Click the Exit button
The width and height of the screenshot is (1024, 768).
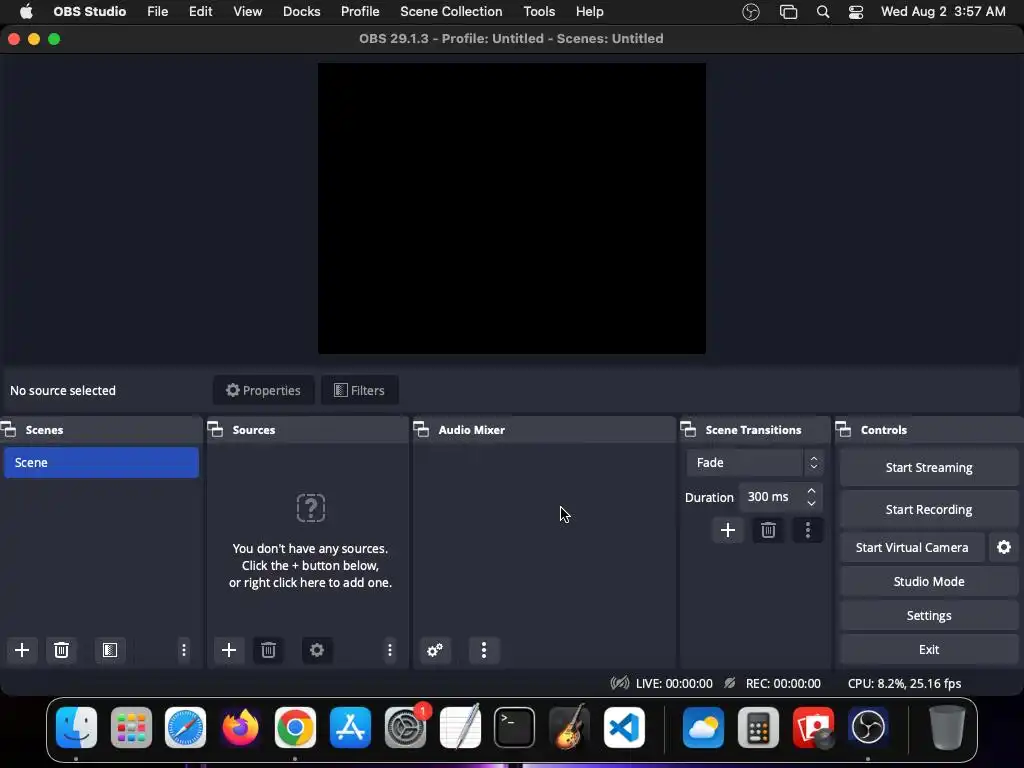click(929, 649)
